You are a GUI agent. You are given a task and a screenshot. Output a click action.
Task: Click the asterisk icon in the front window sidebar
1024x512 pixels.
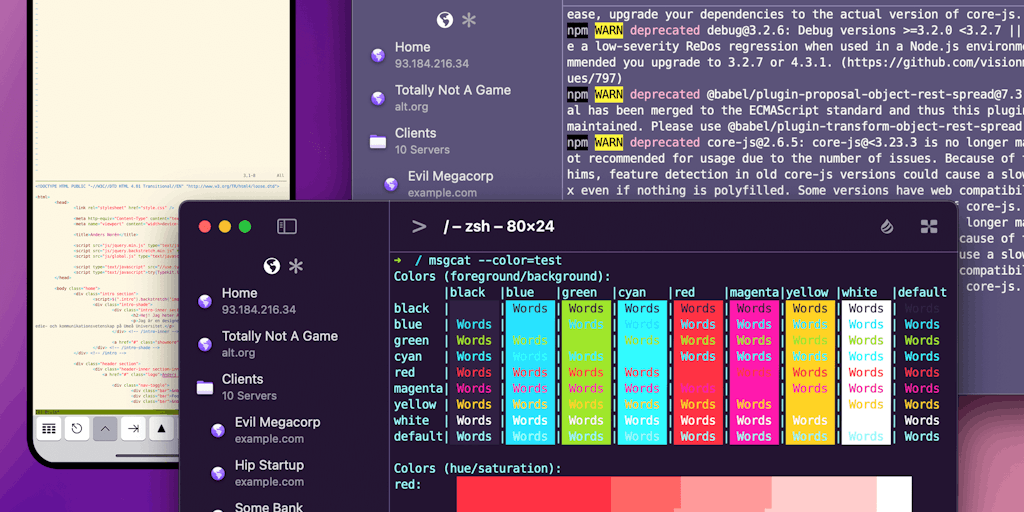pos(296,266)
